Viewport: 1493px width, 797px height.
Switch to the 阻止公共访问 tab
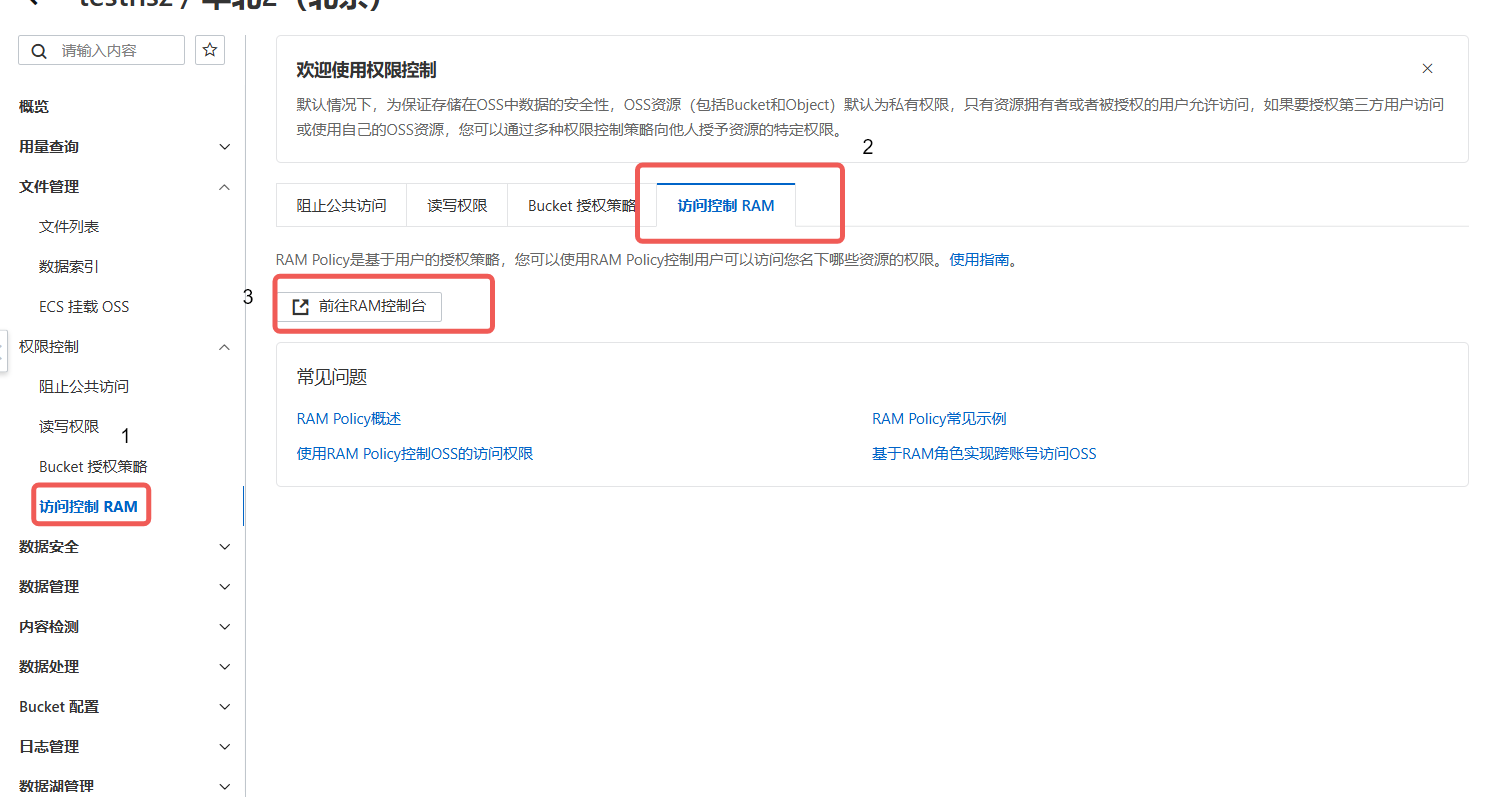tap(341, 206)
